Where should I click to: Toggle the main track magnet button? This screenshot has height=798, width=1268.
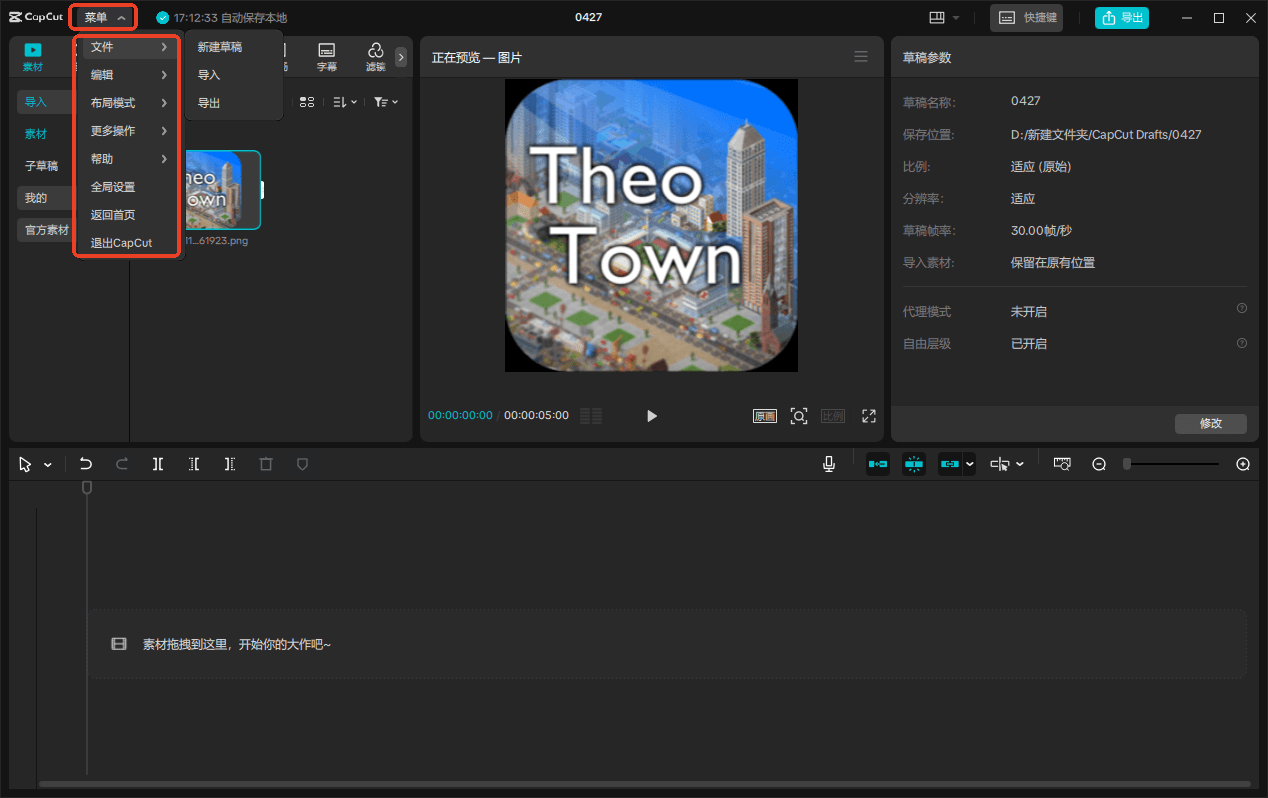point(877,464)
